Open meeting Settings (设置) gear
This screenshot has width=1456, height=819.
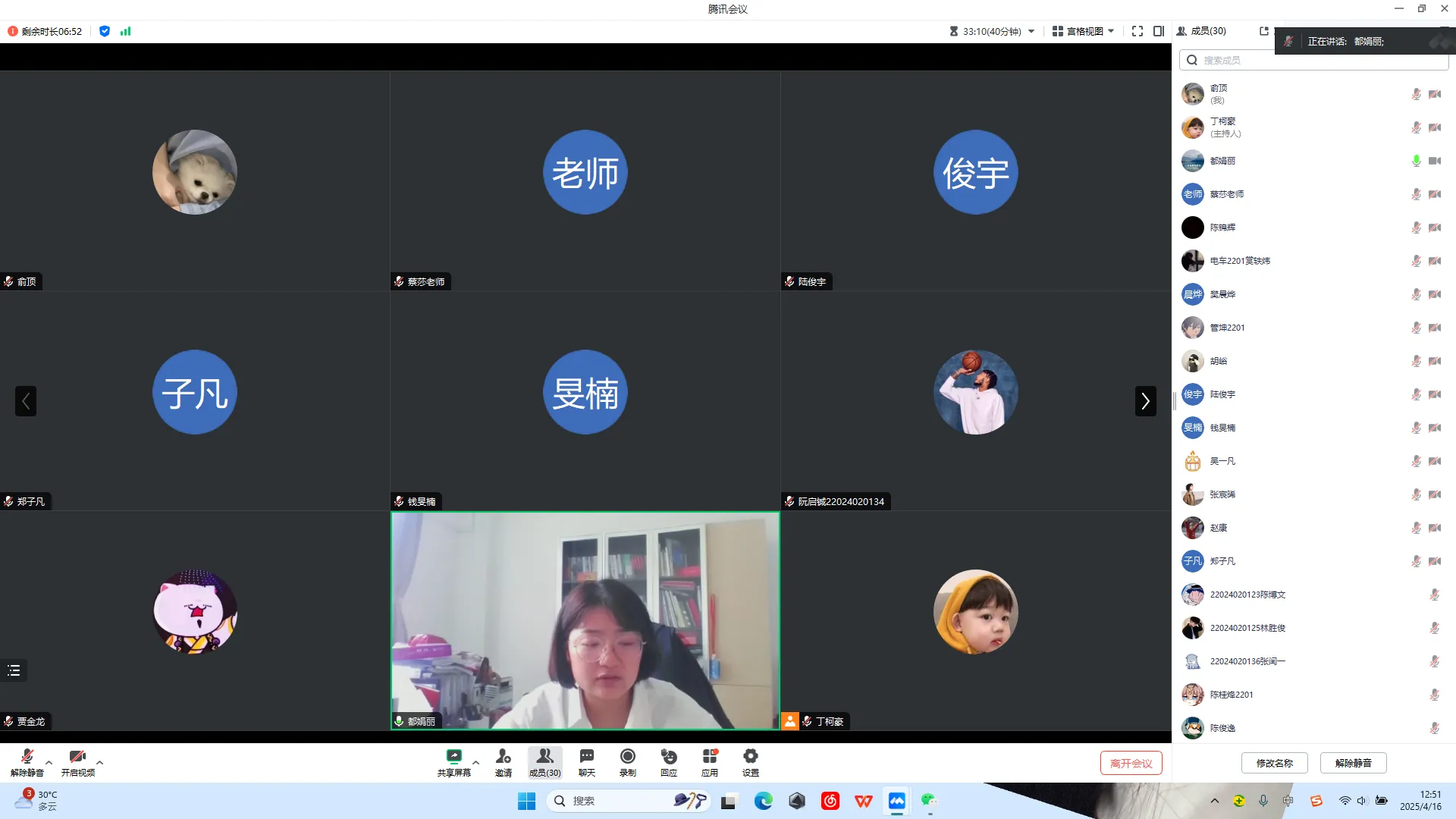(x=750, y=757)
